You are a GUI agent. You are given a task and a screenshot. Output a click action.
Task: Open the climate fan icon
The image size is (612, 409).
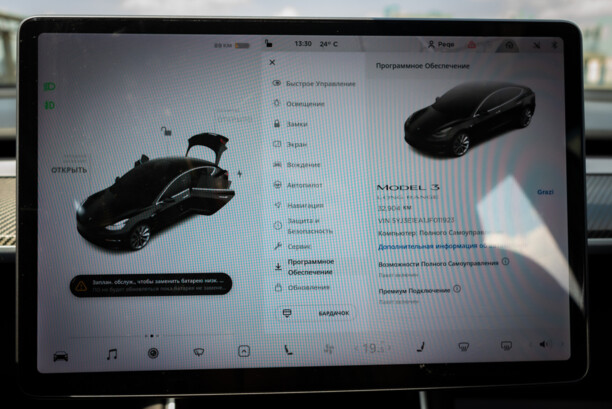click(329, 349)
